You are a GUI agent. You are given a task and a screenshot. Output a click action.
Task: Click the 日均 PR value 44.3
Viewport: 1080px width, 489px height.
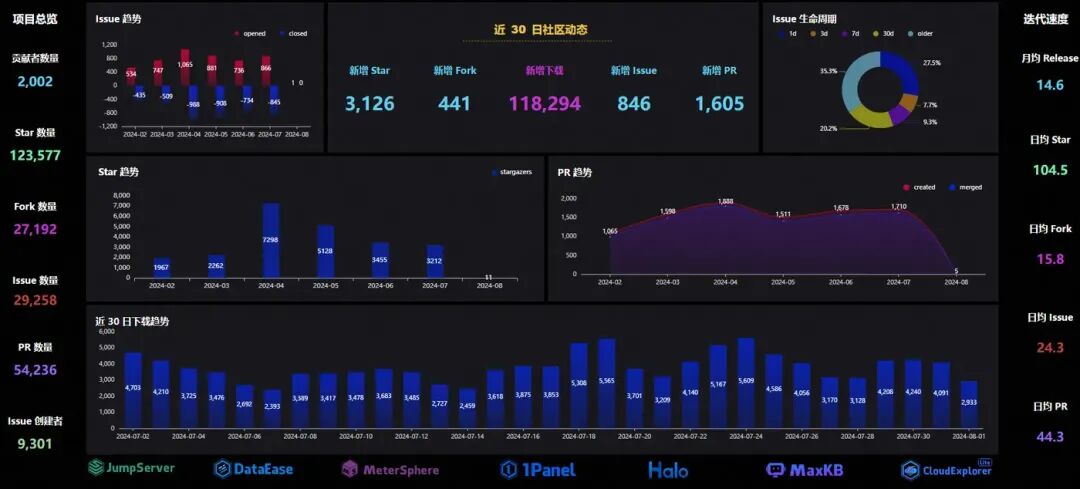[1050, 437]
